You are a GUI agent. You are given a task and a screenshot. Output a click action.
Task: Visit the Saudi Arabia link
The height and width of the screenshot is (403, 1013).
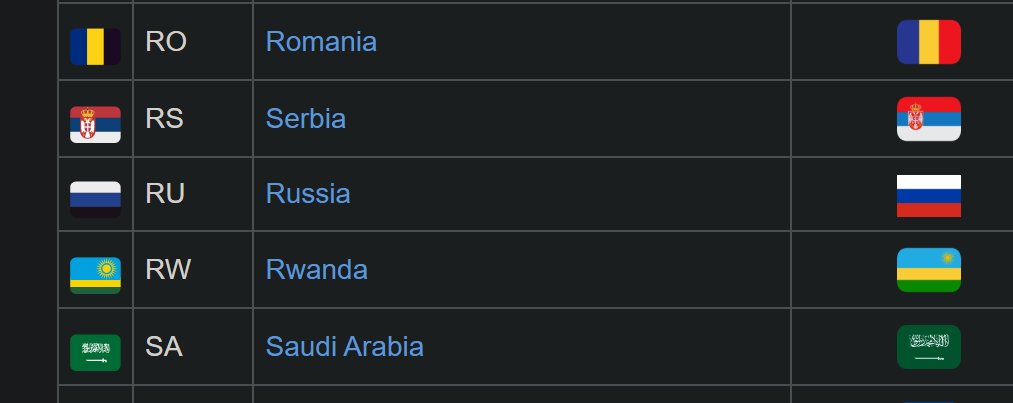point(344,347)
